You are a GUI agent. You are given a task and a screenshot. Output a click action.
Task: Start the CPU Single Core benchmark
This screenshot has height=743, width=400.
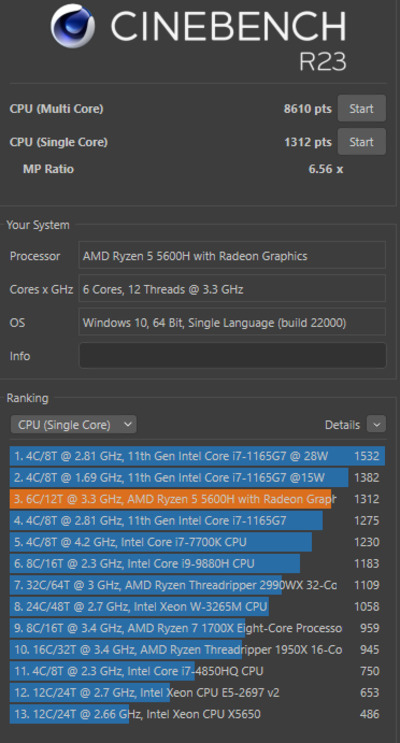[x=362, y=142]
